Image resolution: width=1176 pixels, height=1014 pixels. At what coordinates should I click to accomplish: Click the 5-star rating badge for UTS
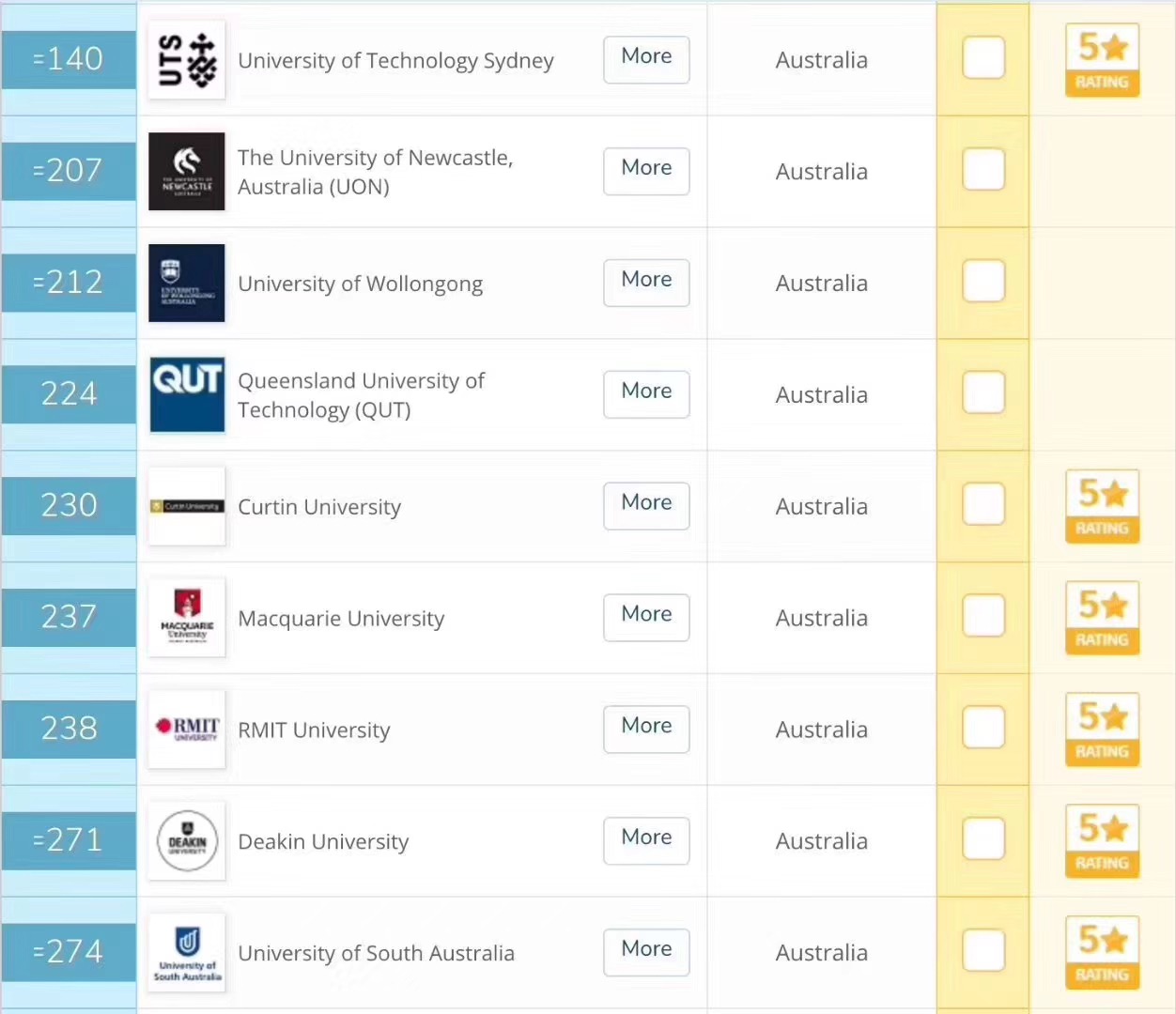(1102, 60)
